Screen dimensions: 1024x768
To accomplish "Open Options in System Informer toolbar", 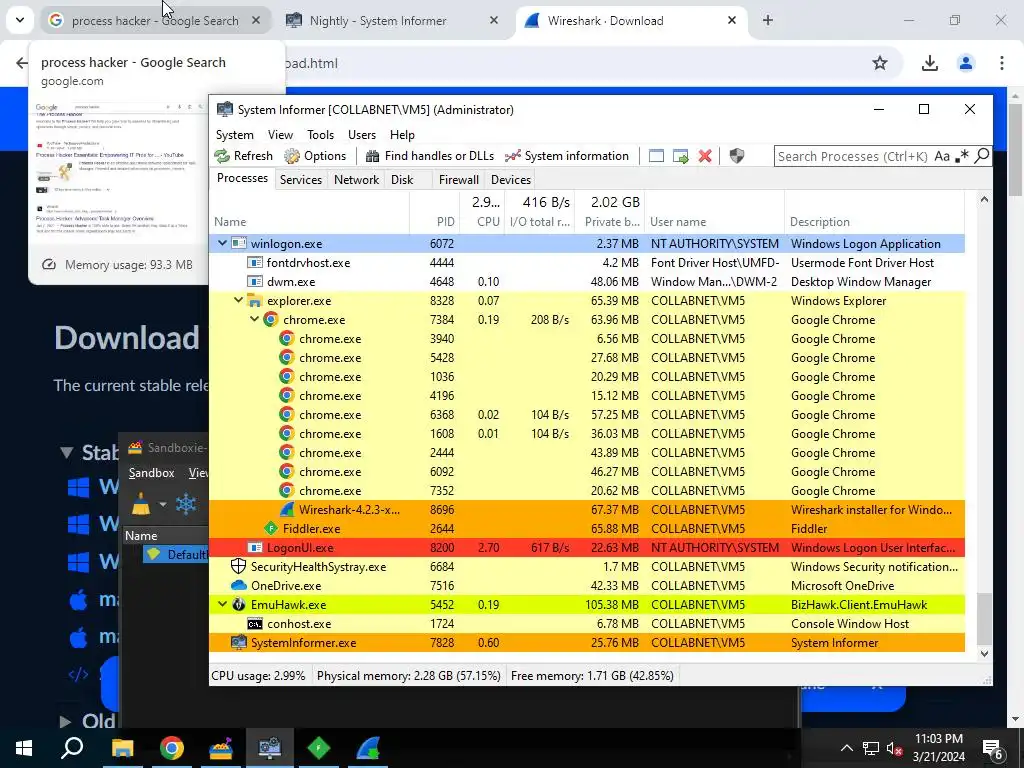I will tap(315, 156).
